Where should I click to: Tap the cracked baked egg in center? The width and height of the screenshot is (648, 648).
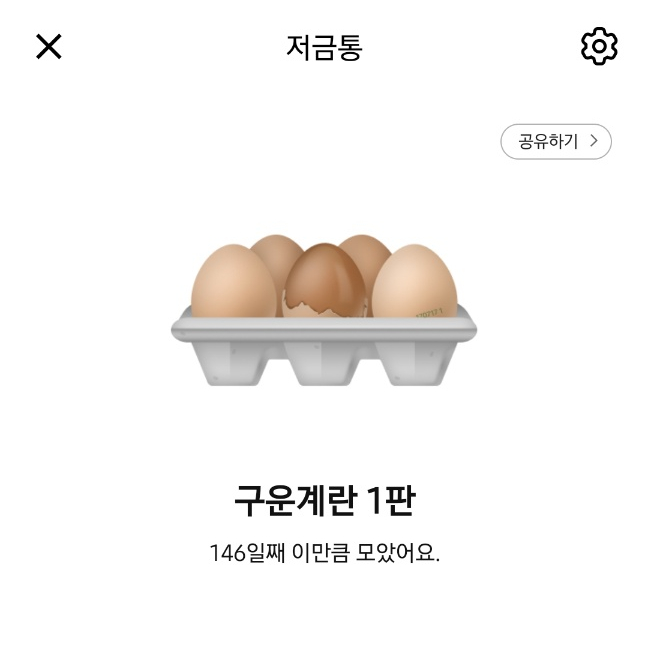pos(325,280)
